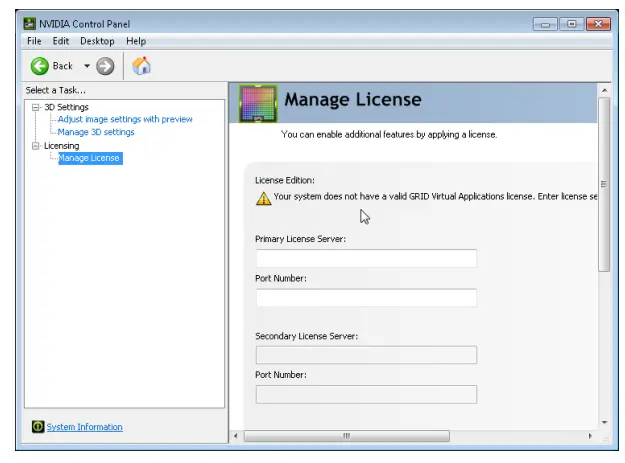Click the invalid GRID license warning text
This screenshot has height=463, width=625.
(435, 196)
